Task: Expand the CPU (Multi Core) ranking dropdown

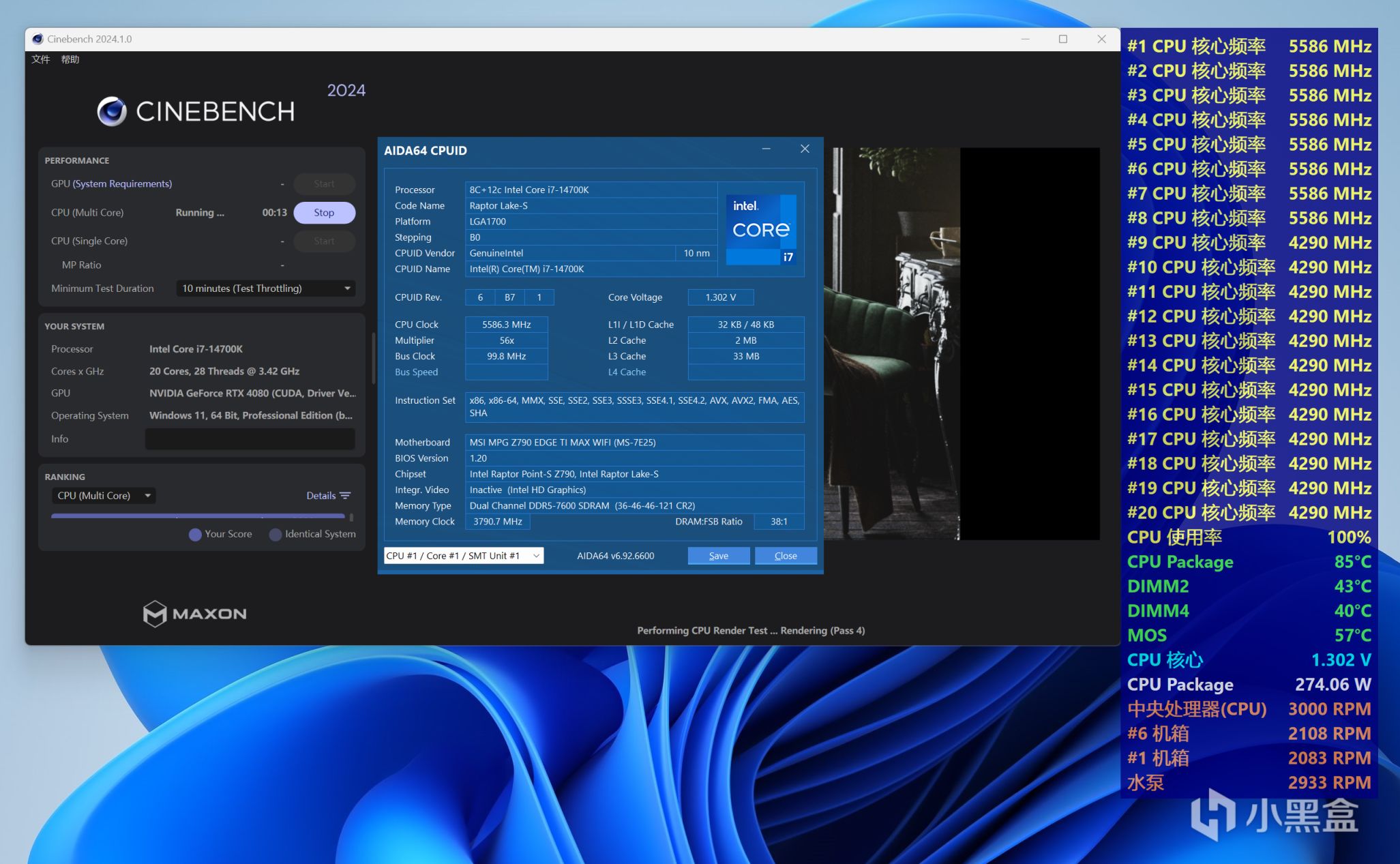Action: (104, 496)
